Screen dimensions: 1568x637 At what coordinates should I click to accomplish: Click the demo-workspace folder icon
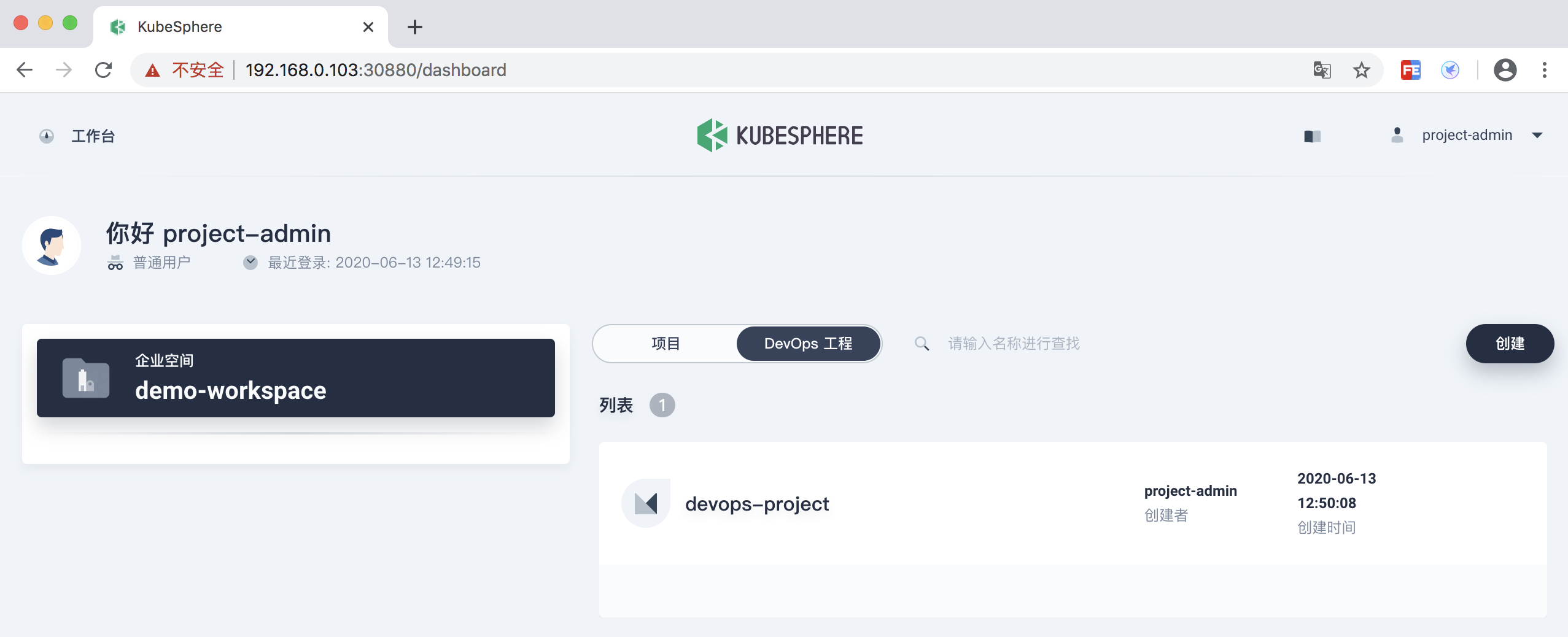click(86, 378)
